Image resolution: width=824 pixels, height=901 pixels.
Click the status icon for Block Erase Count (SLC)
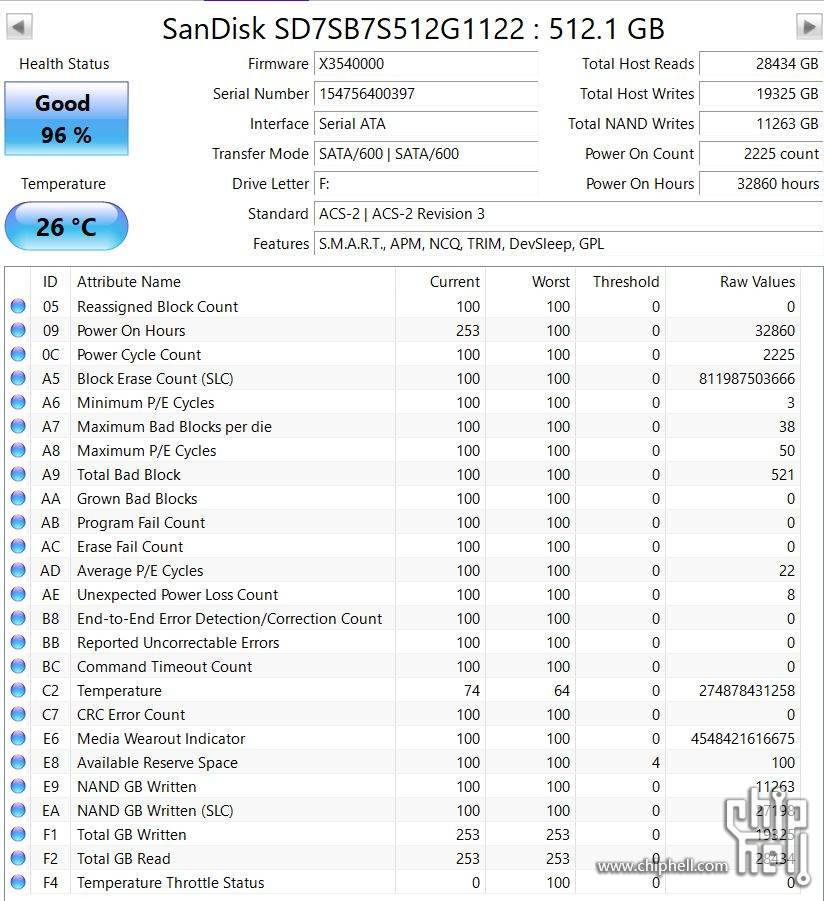click(18, 378)
